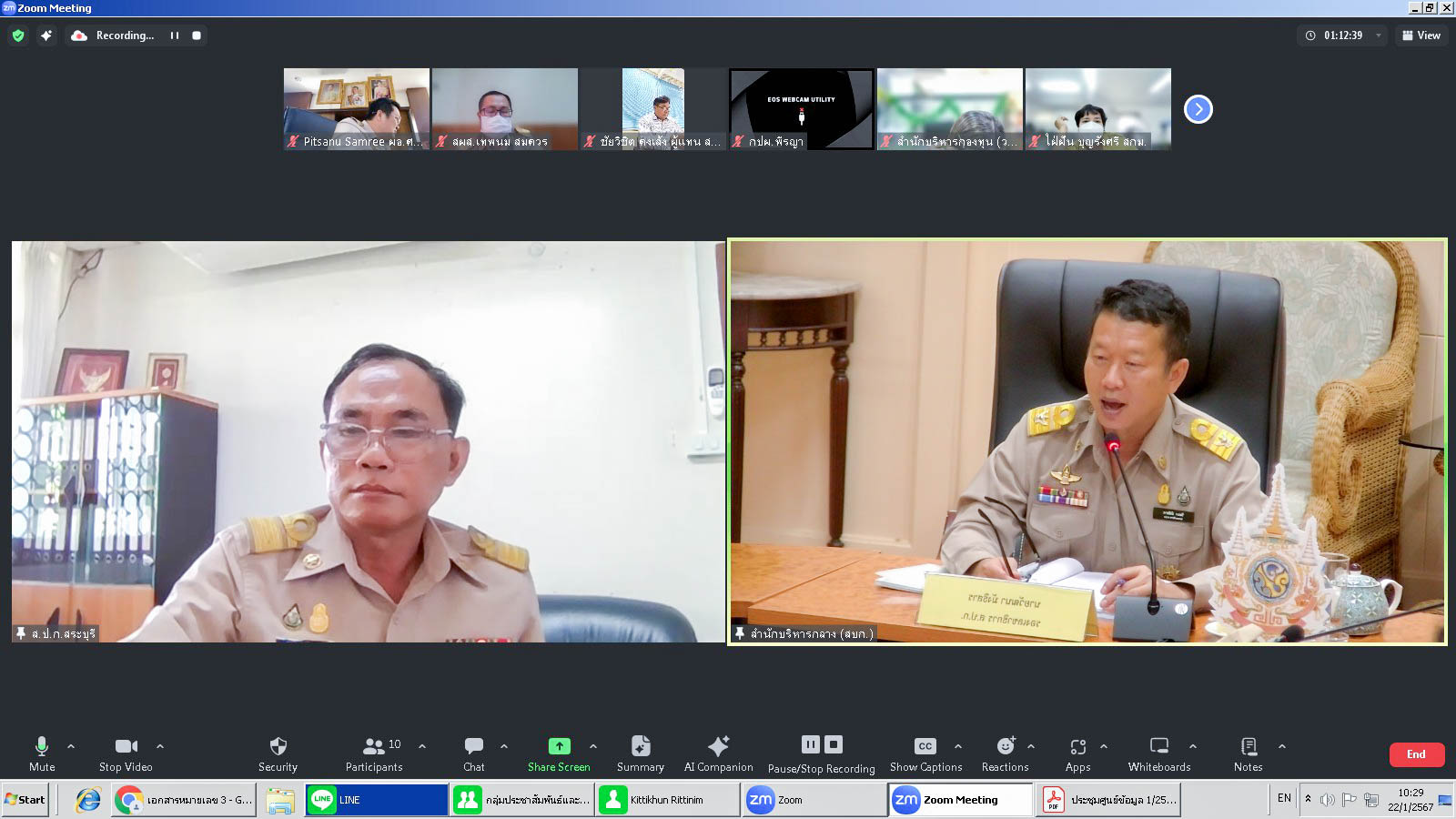The image size is (1456, 819).
Task: Open audio options arrow beside Mute
Action: tap(71, 746)
